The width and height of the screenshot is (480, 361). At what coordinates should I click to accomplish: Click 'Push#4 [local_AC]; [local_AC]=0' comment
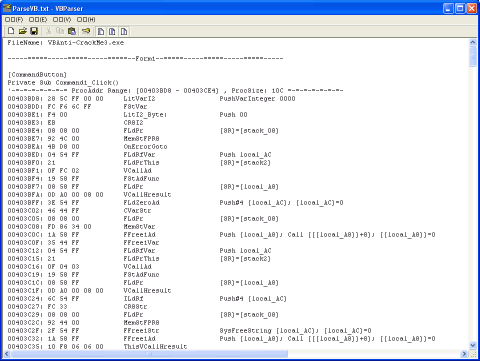click(281, 203)
